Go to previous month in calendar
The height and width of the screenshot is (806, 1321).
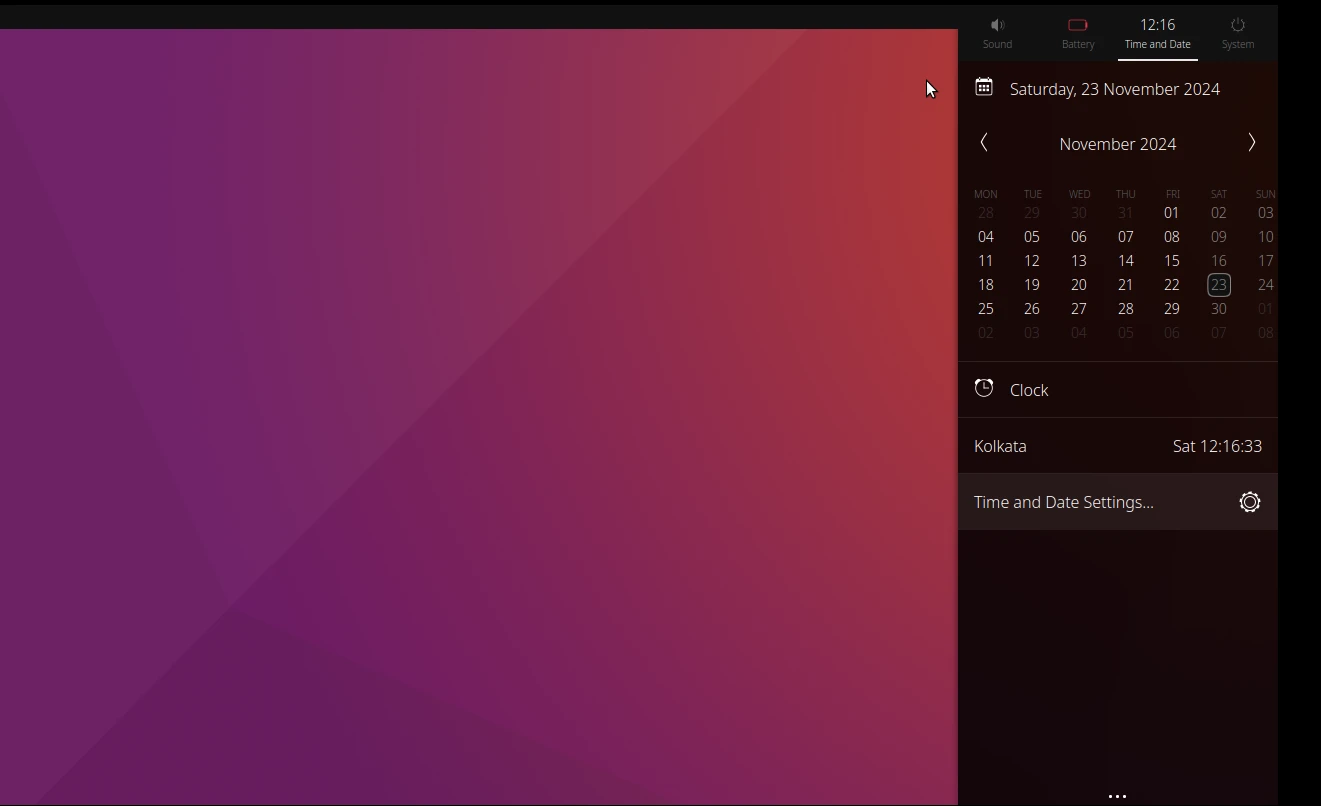pyautogui.click(x=984, y=143)
